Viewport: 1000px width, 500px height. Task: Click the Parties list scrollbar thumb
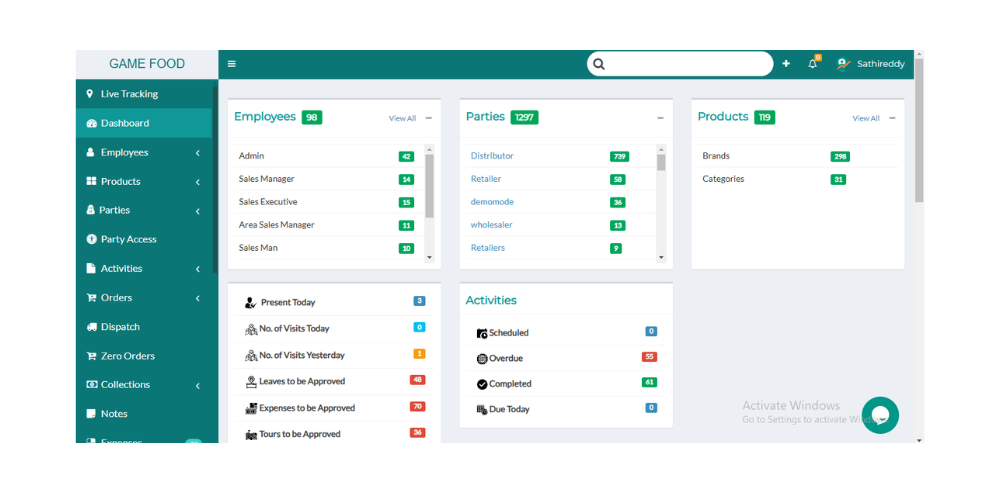tap(661, 163)
